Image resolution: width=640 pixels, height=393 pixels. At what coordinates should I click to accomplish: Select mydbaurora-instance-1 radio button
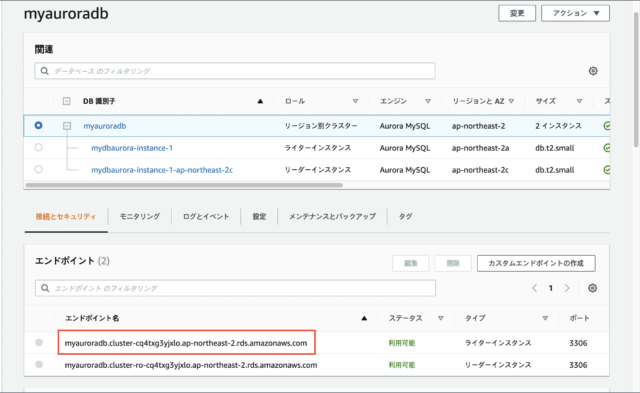click(38, 147)
